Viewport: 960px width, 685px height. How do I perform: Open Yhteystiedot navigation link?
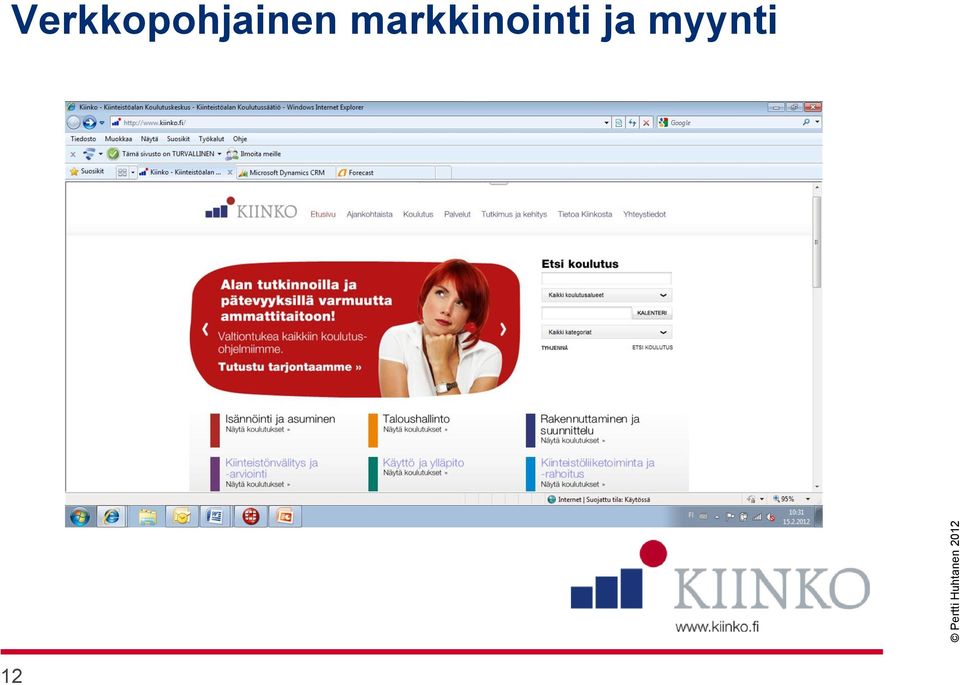pos(644,214)
